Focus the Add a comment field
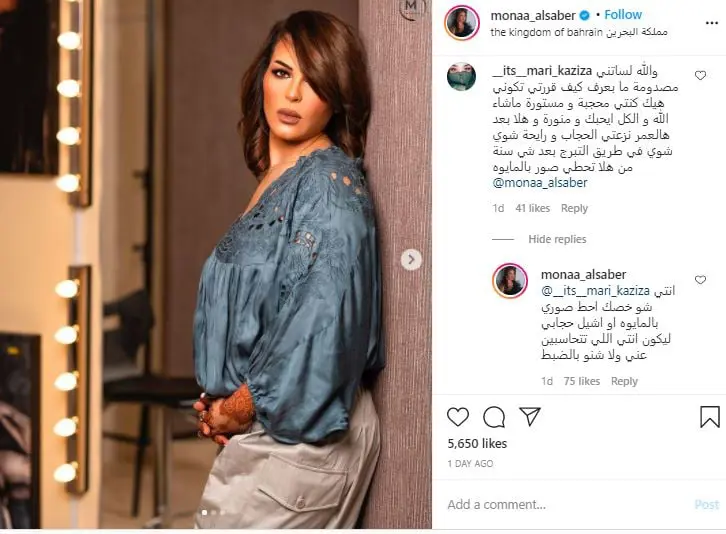Viewport: 726px width, 534px height. (565, 504)
